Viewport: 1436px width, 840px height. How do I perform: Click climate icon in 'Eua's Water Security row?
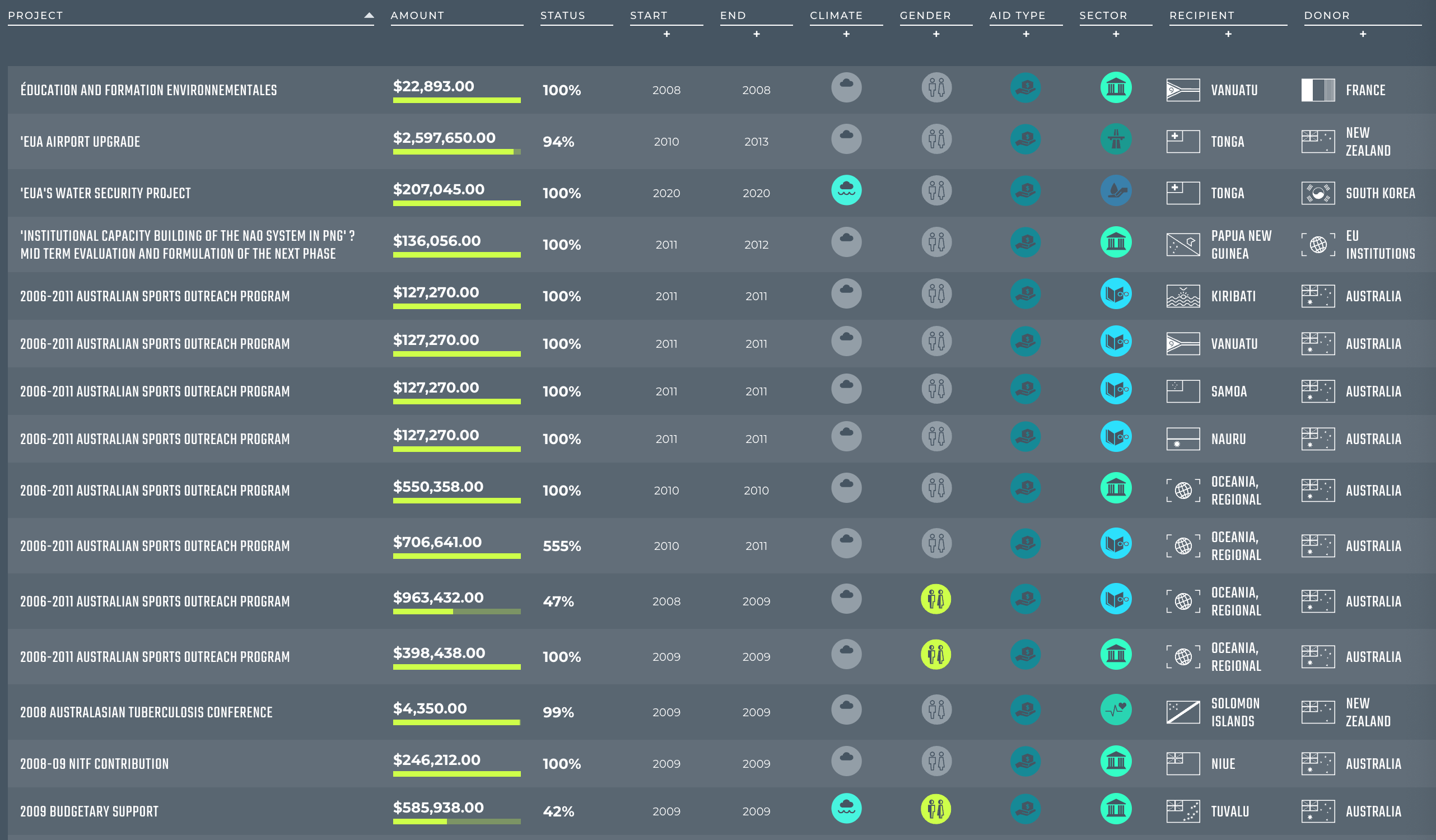846,190
